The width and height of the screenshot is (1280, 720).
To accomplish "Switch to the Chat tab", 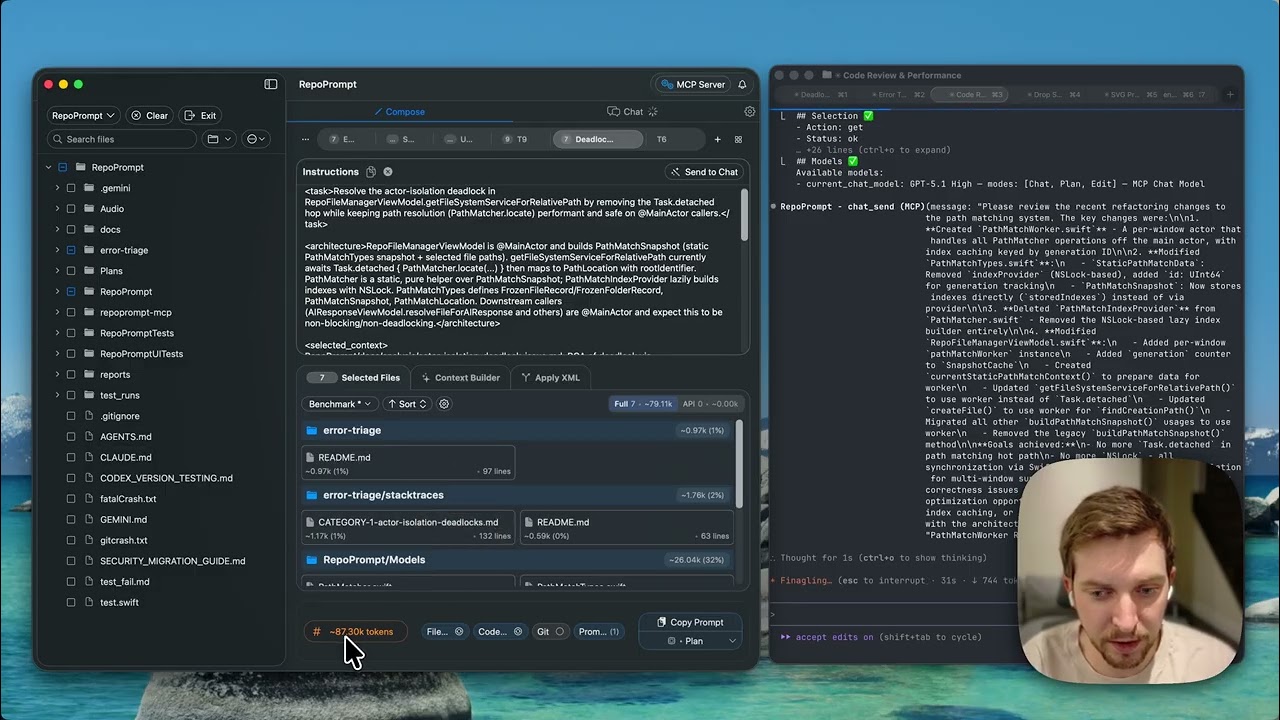I will (632, 112).
